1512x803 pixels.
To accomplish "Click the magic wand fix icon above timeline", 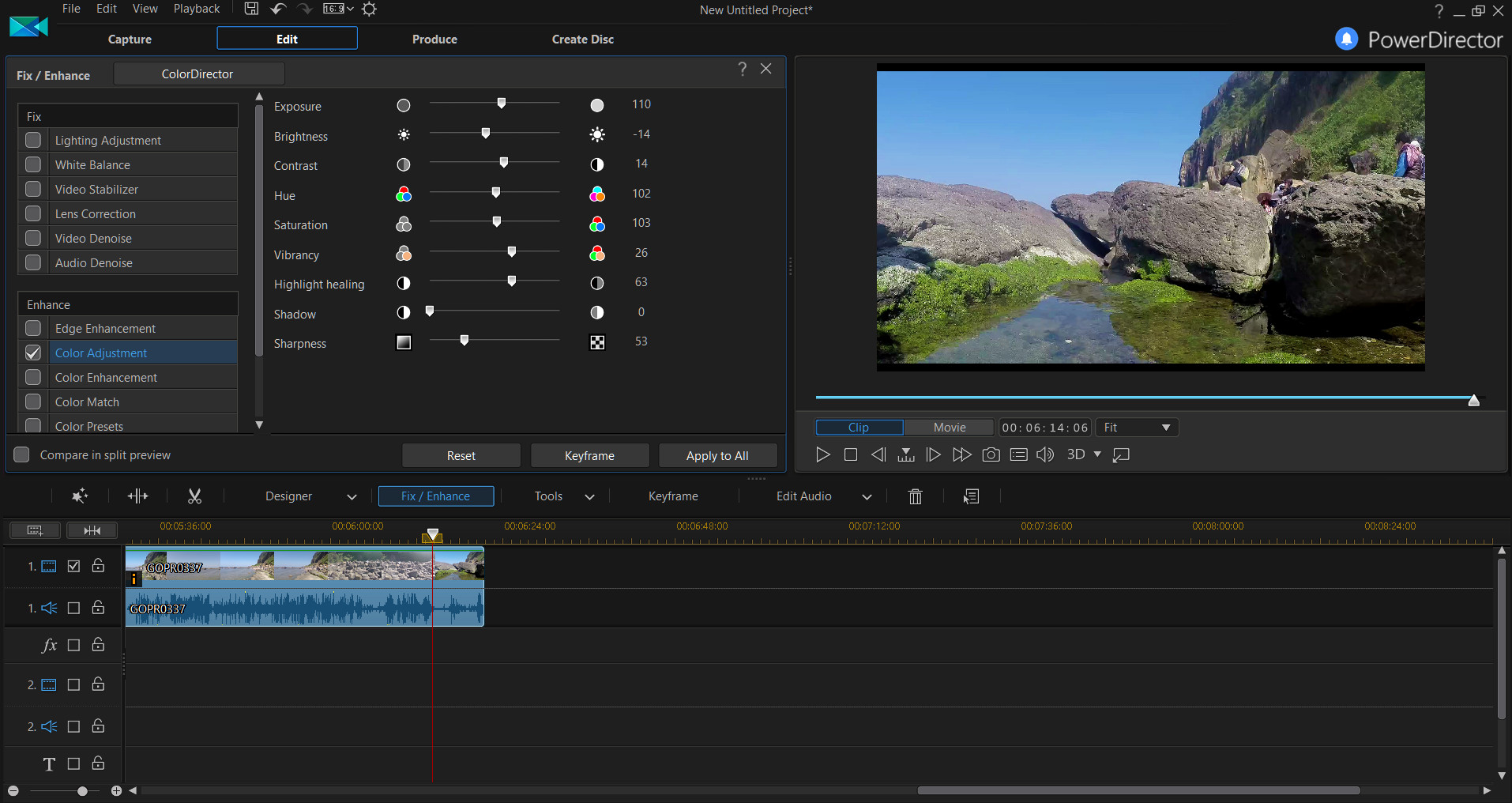I will point(78,496).
